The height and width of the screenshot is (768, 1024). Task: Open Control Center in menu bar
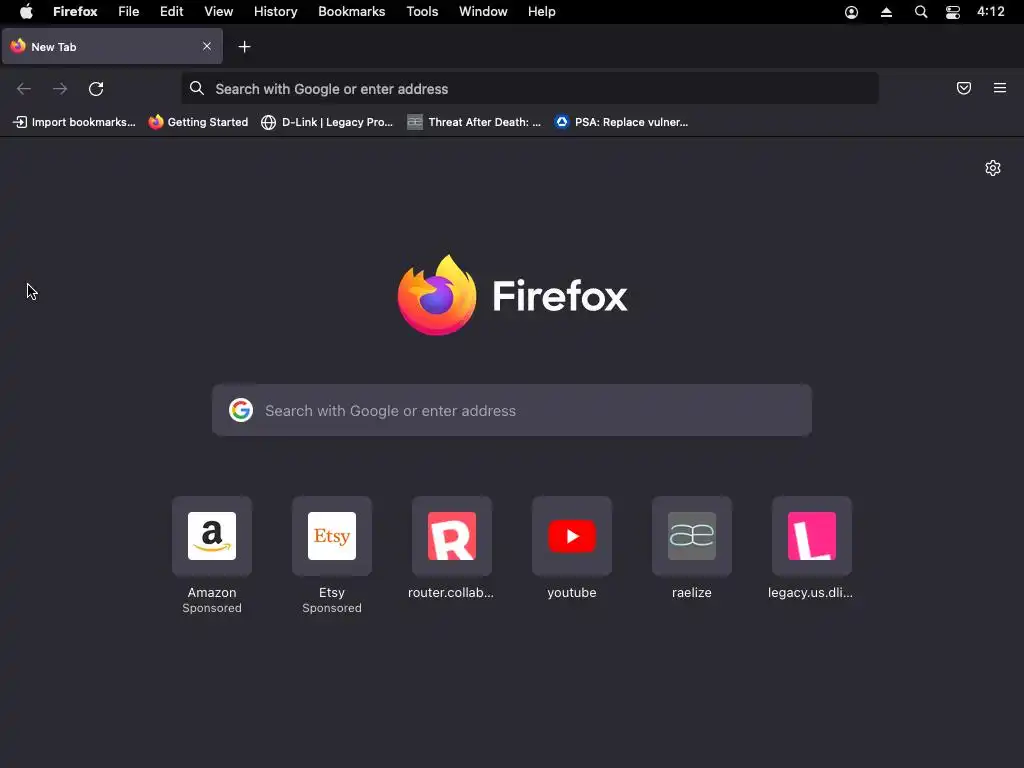tap(953, 12)
